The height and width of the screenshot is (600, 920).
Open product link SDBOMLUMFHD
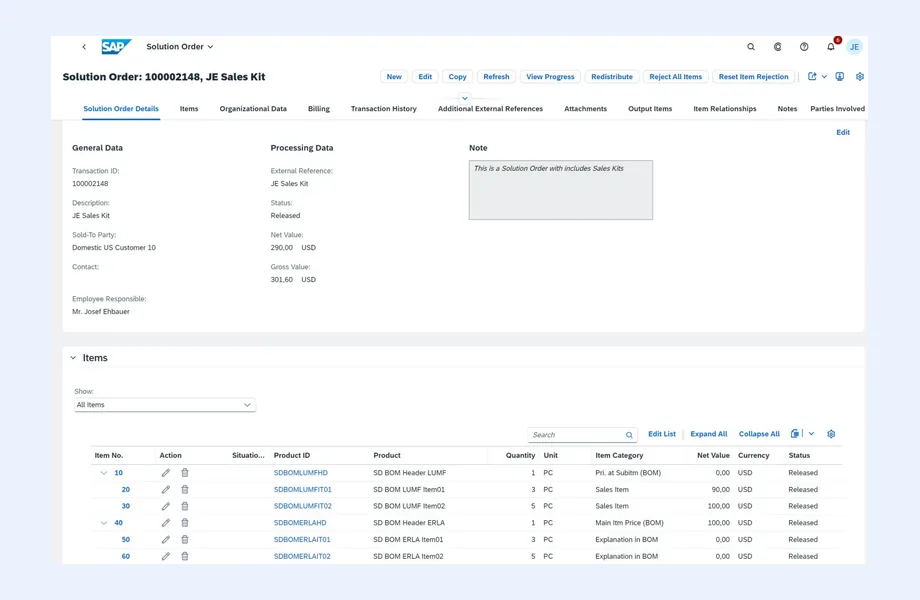point(301,473)
